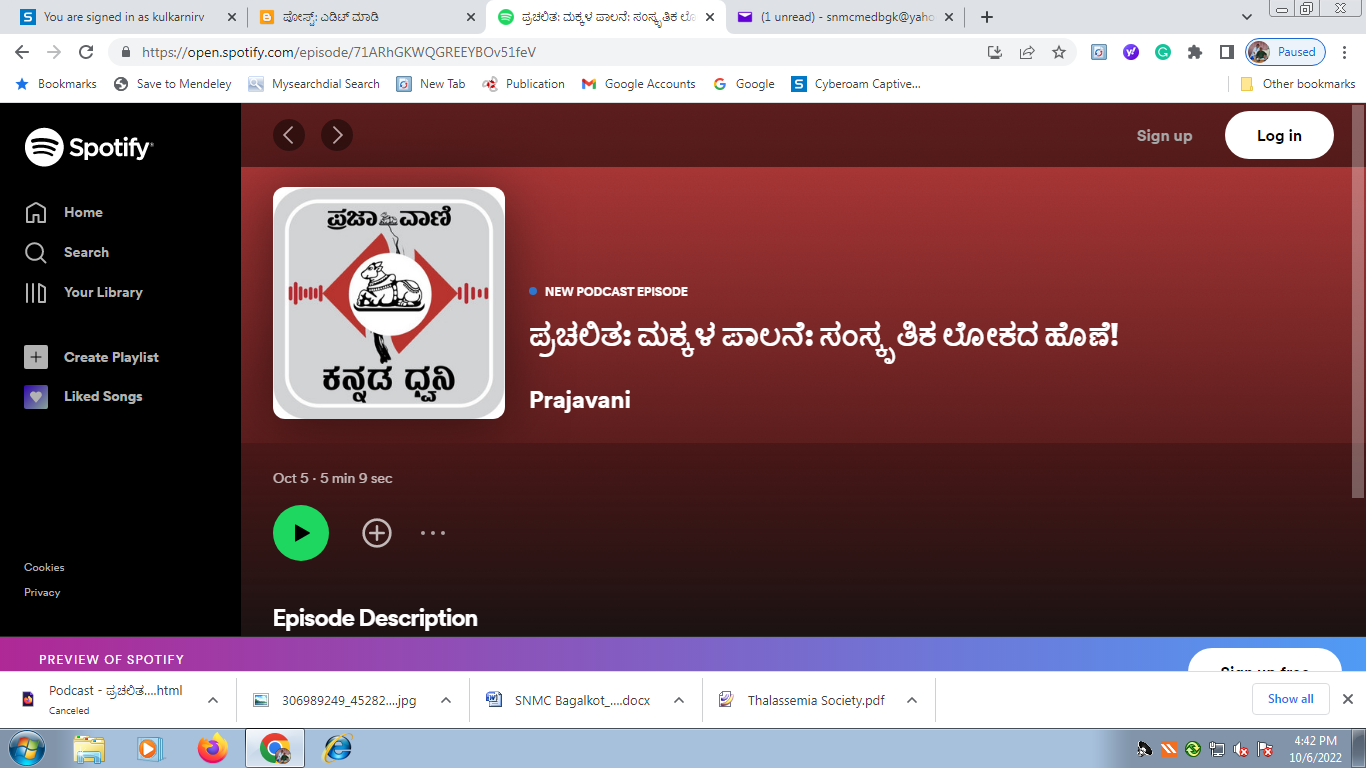Open Your Library in sidebar
The width and height of the screenshot is (1366, 768).
click(84, 292)
